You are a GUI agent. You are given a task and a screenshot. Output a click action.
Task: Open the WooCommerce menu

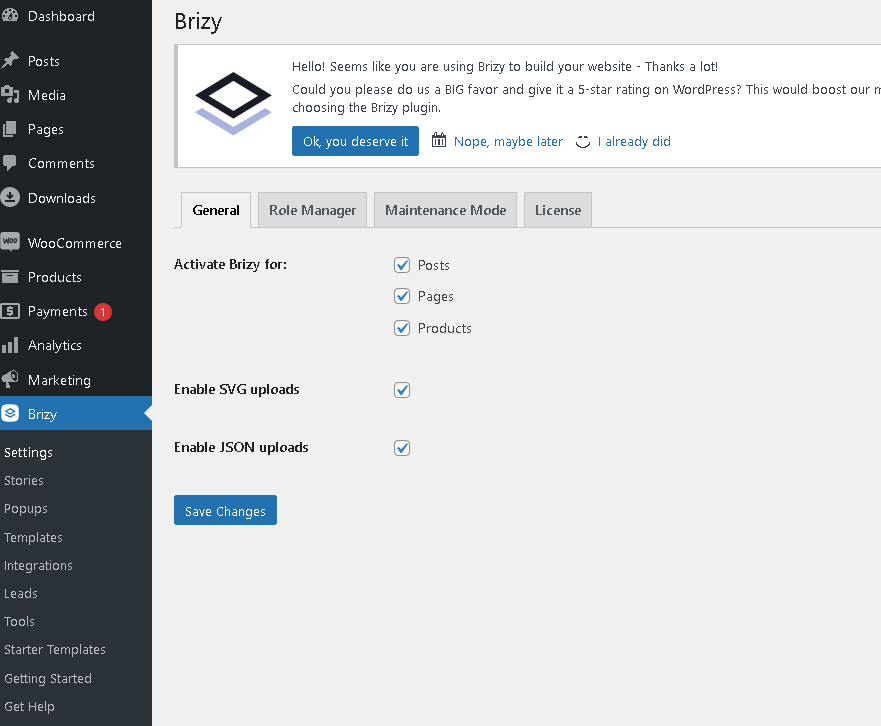click(76, 243)
